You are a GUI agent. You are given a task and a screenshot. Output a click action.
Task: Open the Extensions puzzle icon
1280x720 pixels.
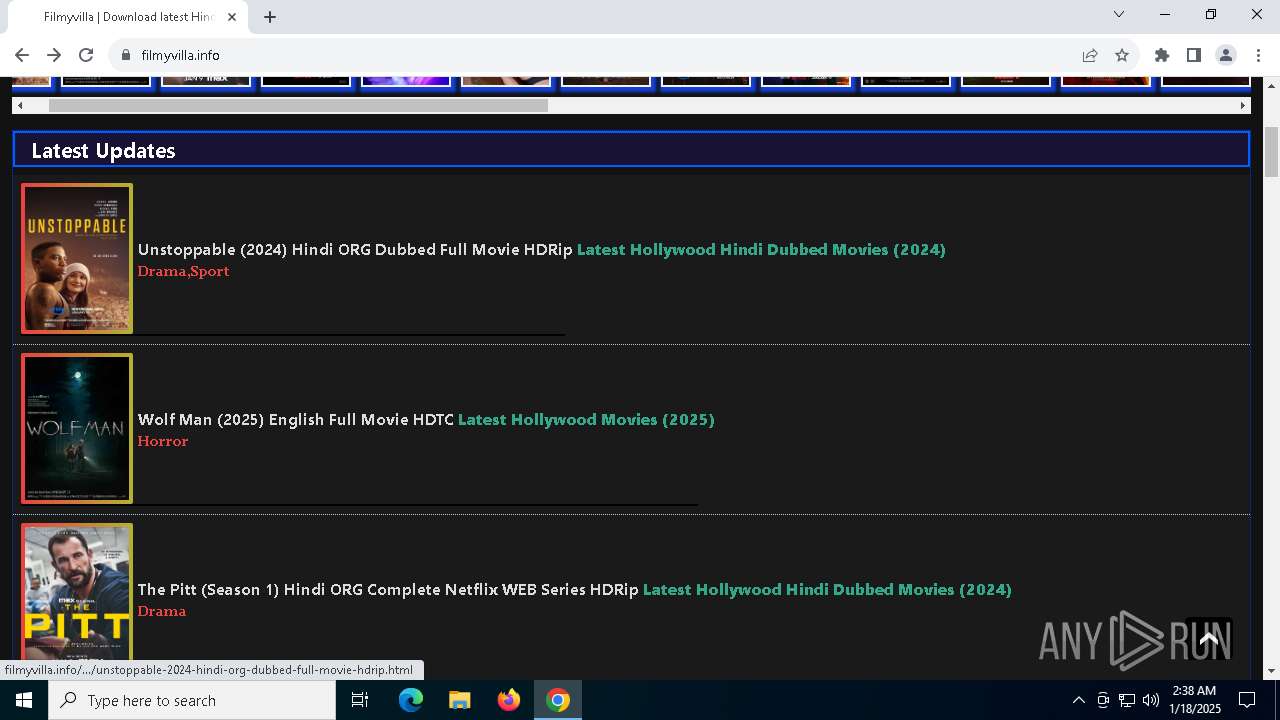(1162, 55)
